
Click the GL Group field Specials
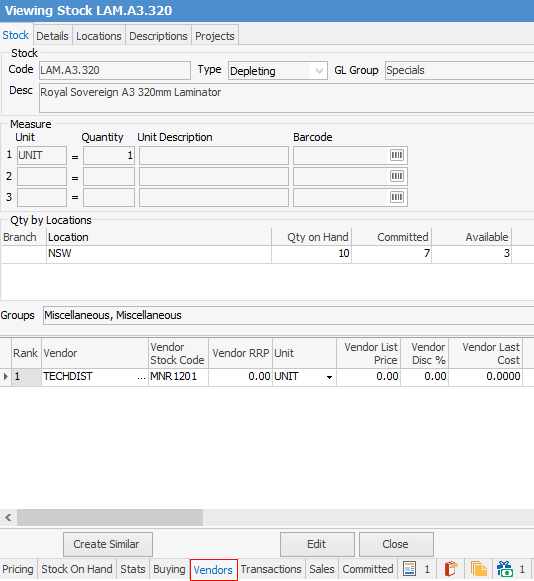click(x=459, y=70)
